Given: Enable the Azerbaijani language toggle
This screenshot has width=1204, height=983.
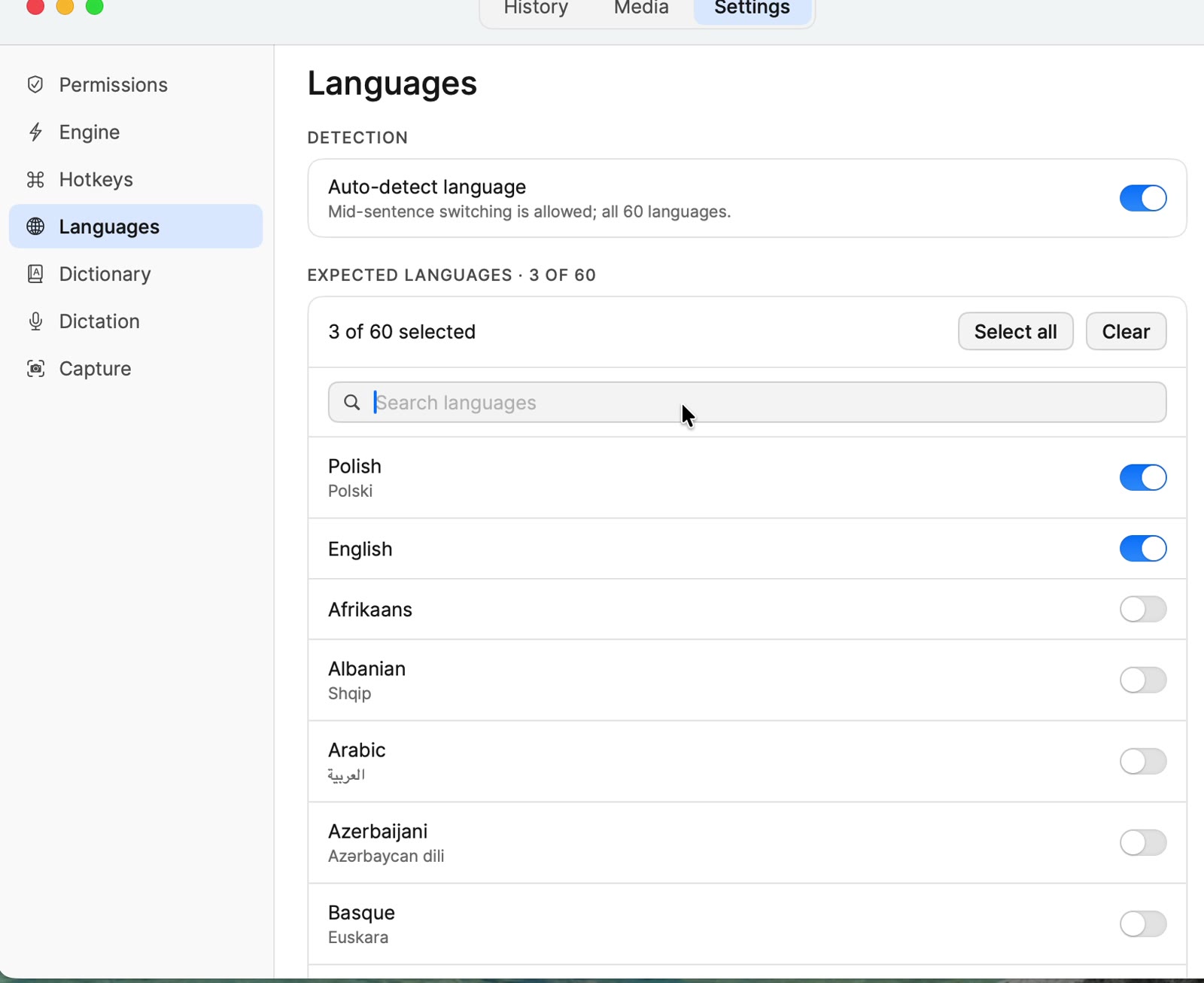Looking at the screenshot, I should pyautogui.click(x=1143, y=842).
